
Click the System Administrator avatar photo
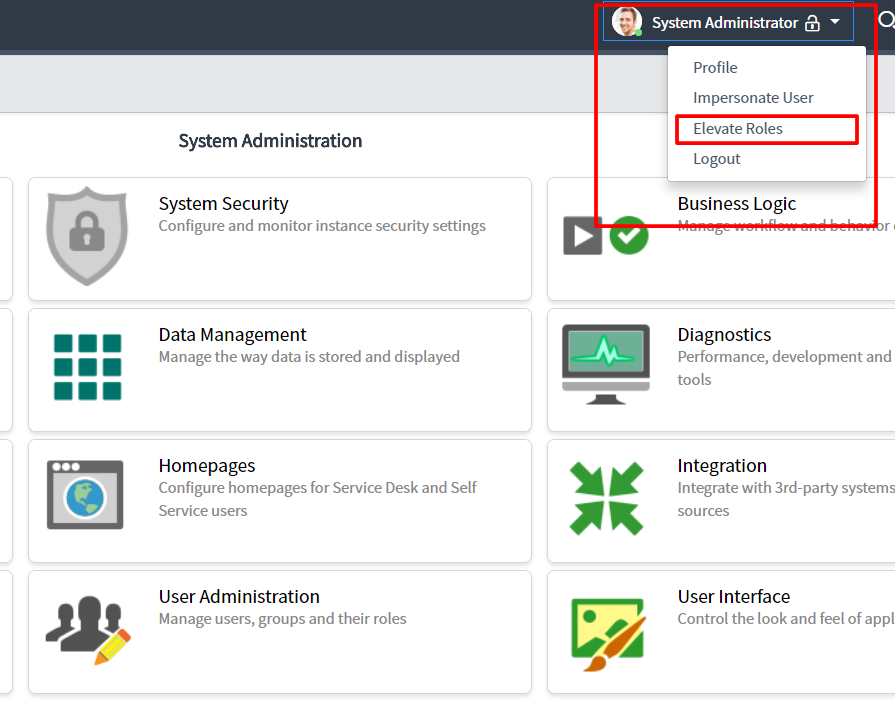[627, 22]
